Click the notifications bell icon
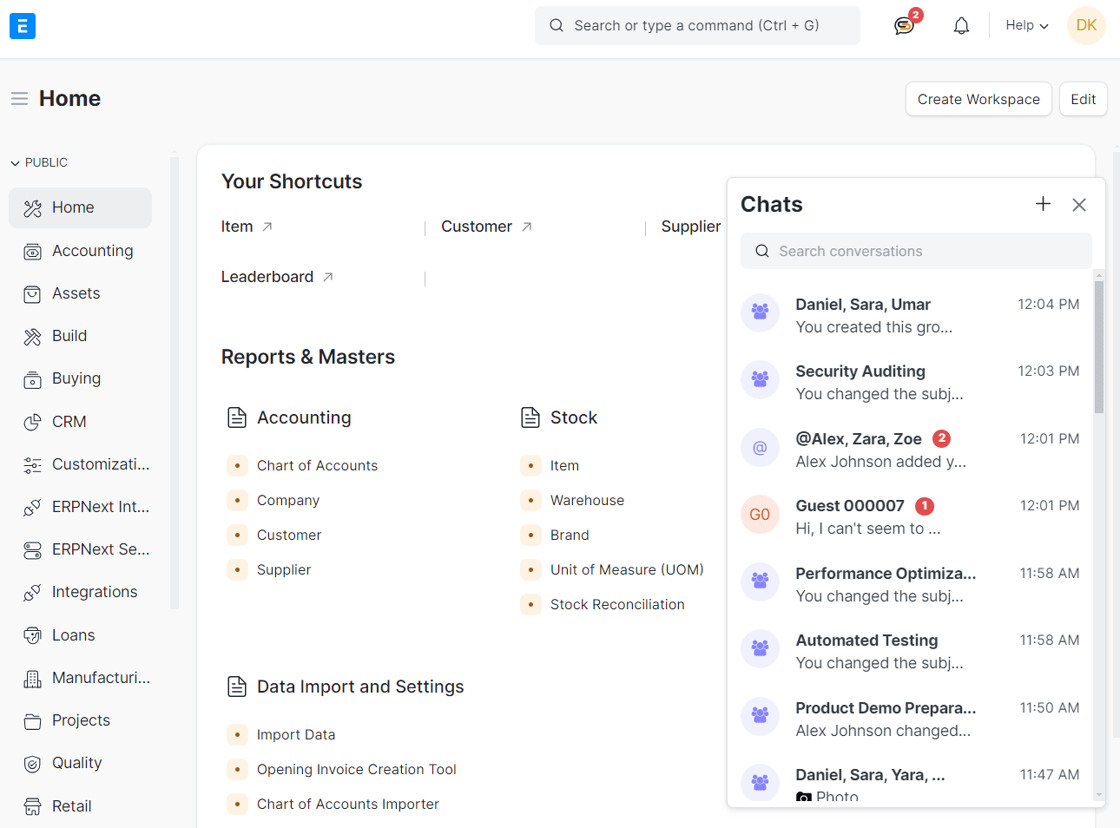 point(961,26)
